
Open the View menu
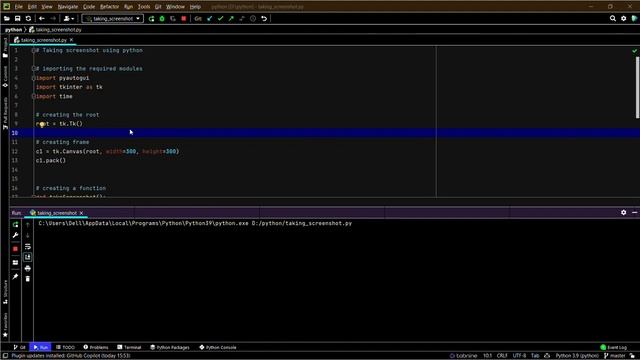pos(47,7)
